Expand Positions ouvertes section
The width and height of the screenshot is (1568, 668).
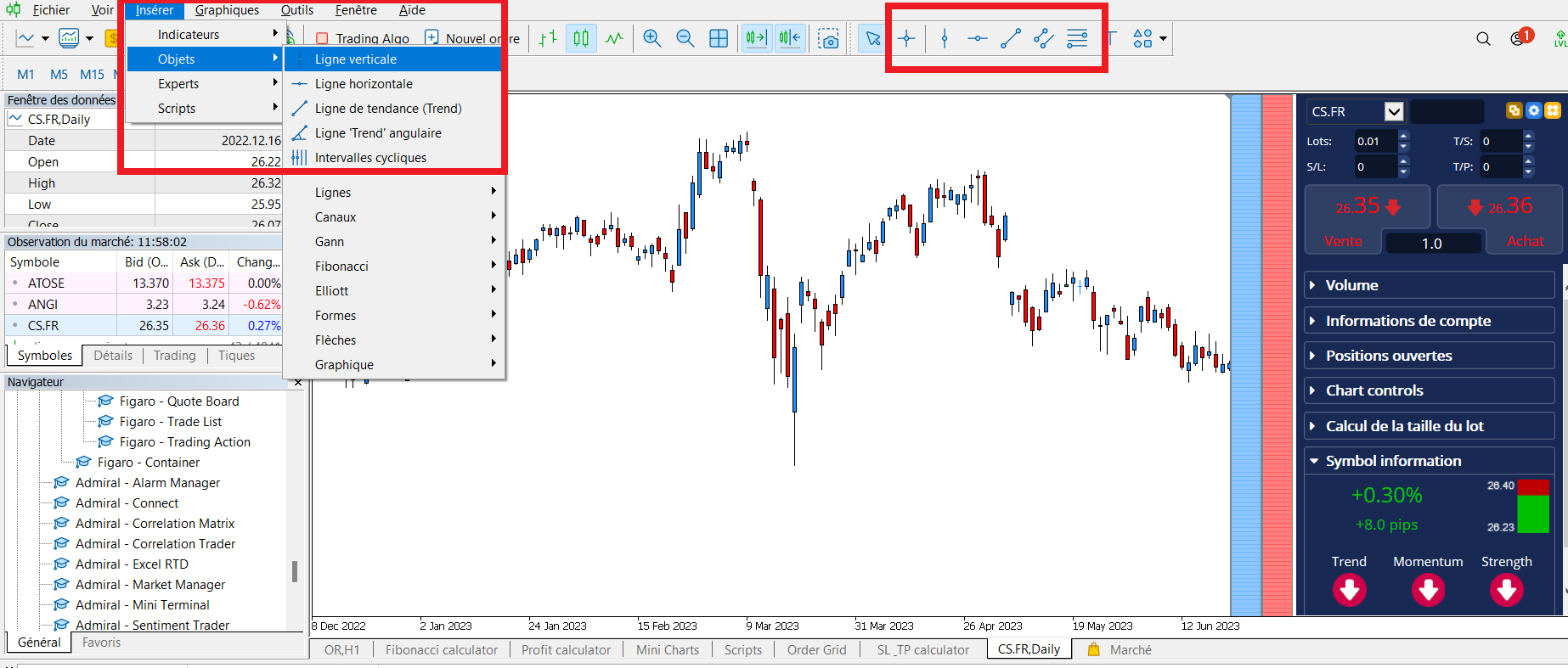point(1430,356)
